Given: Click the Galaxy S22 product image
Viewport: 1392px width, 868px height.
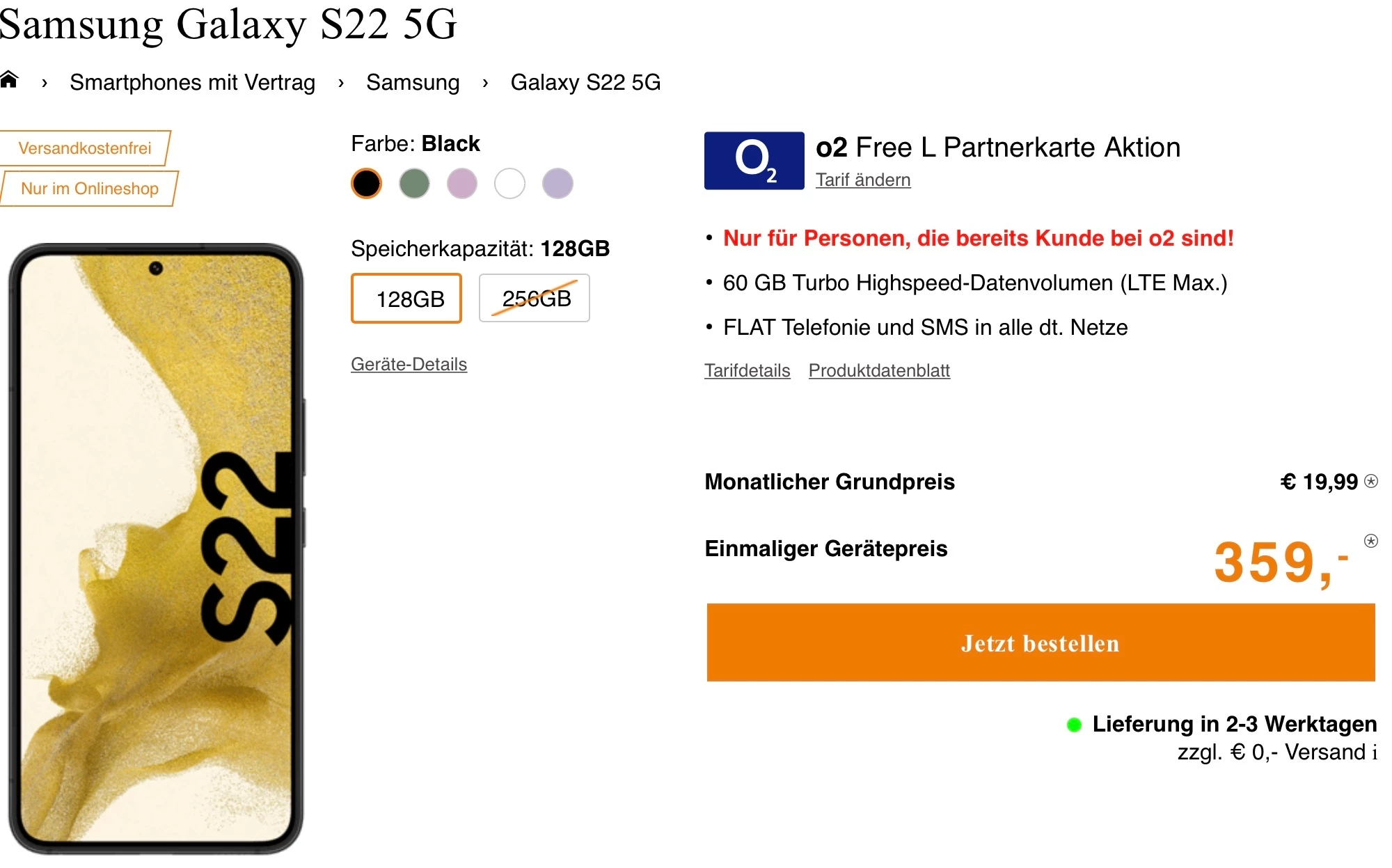Looking at the screenshot, I should coord(157,549).
